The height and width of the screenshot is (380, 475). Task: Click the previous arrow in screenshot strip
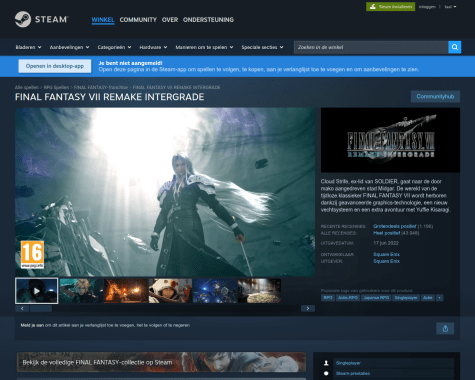[x=22, y=308]
